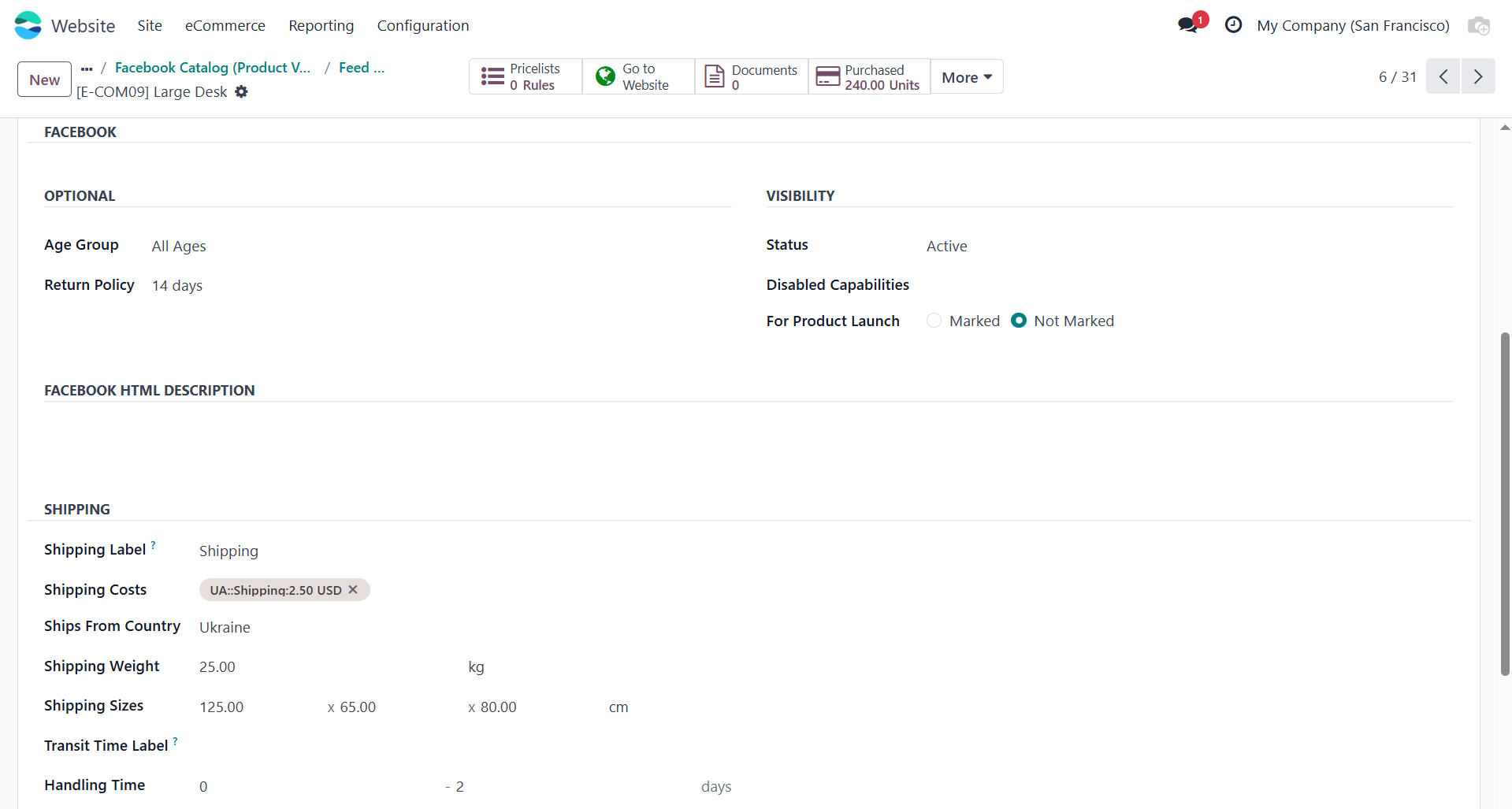The height and width of the screenshot is (809, 1512).
Task: Open the gear actions menu beside Large Desk
Action: [x=241, y=91]
